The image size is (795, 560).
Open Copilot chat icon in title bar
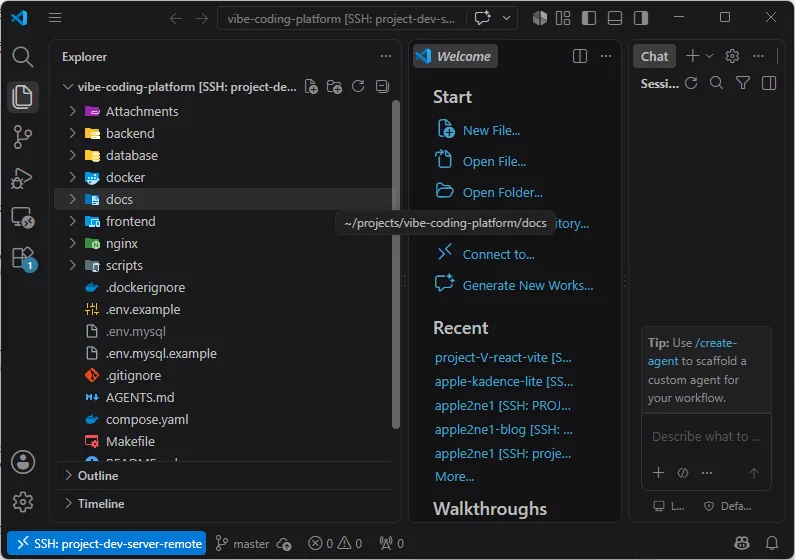(x=483, y=18)
